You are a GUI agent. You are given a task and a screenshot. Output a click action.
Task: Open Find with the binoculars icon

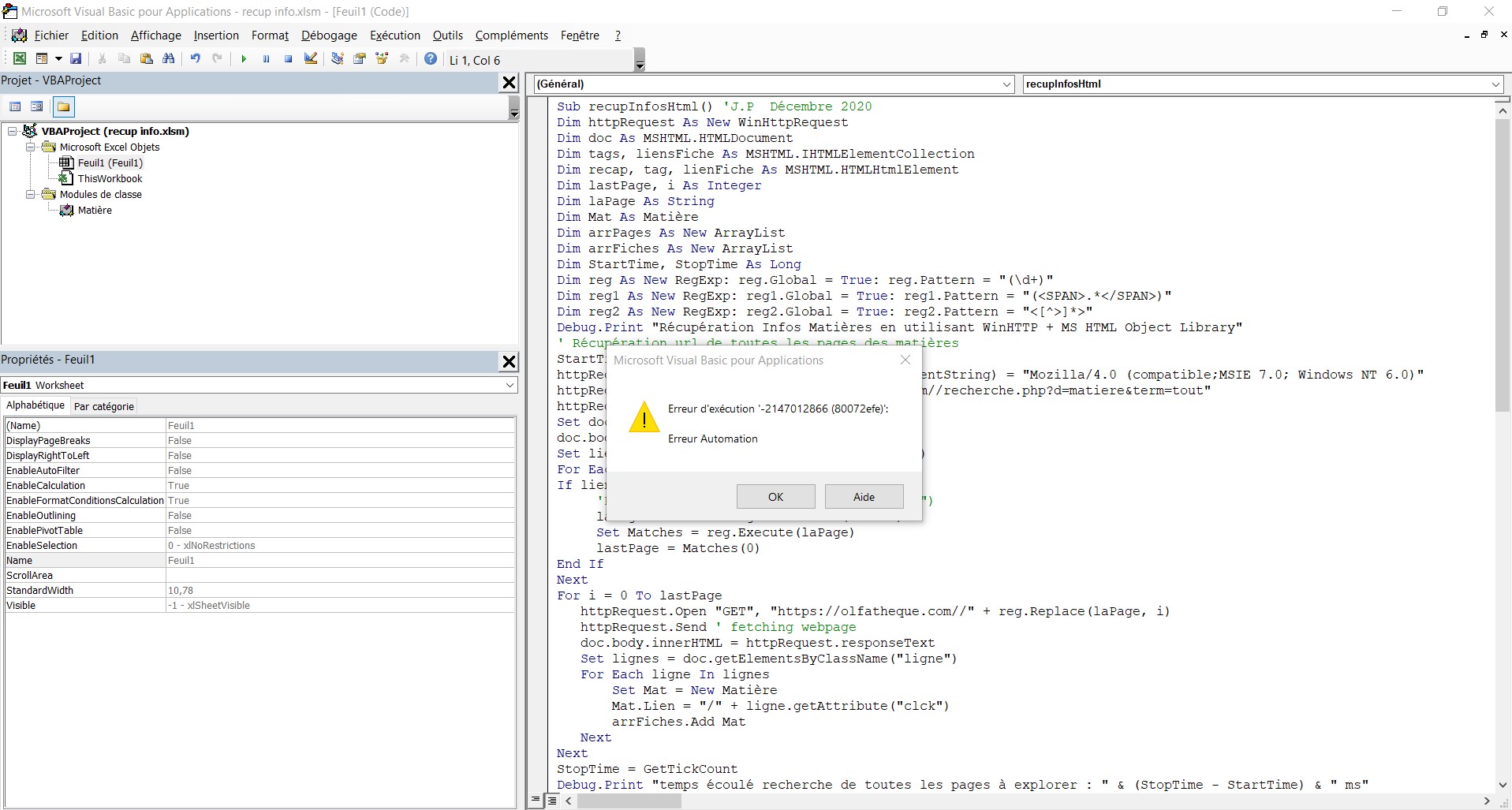pyautogui.click(x=168, y=59)
